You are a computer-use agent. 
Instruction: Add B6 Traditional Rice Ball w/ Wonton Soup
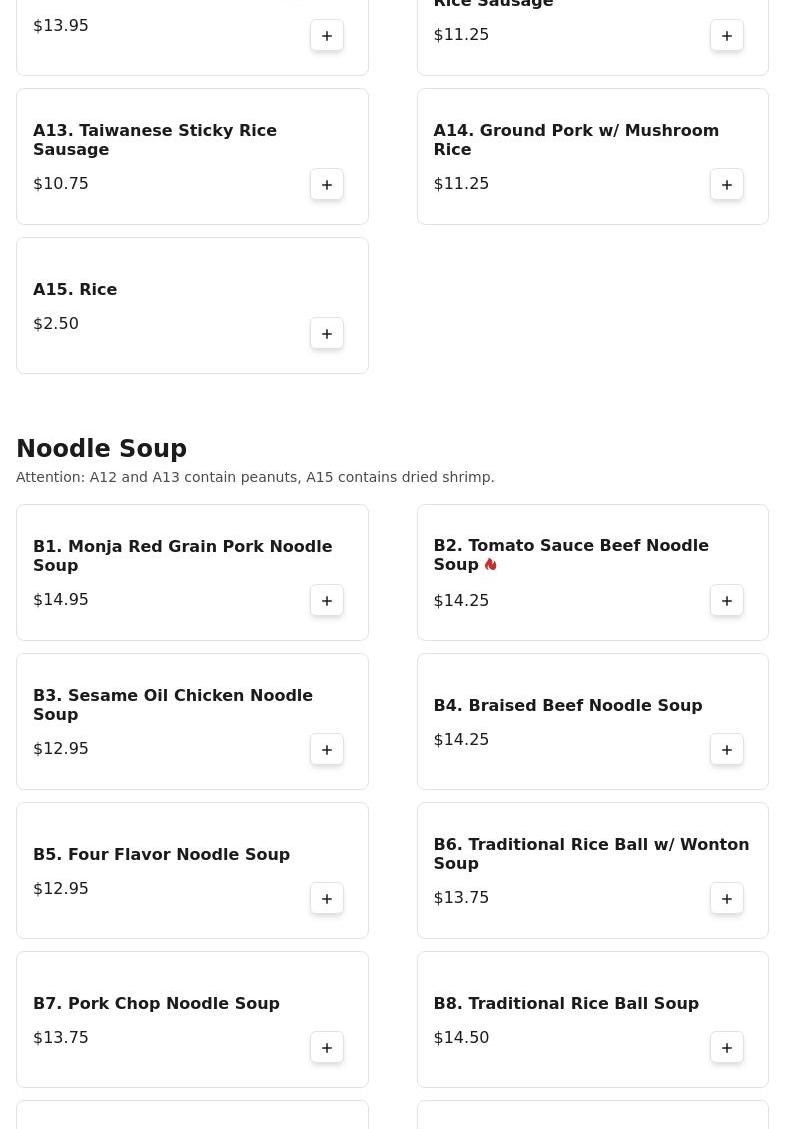(x=727, y=899)
